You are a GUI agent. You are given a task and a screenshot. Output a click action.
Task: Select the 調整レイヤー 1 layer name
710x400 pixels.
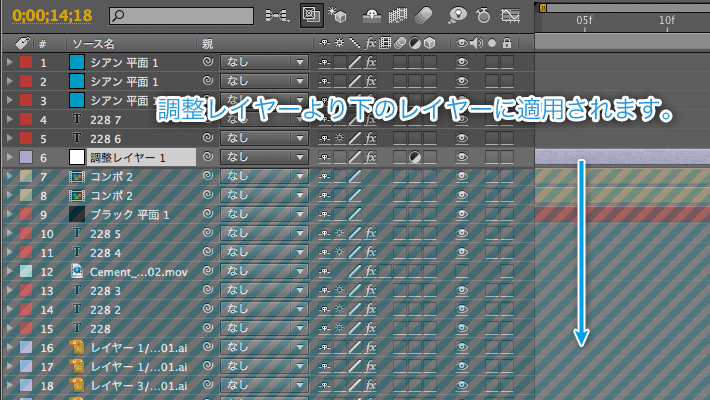(x=128, y=157)
